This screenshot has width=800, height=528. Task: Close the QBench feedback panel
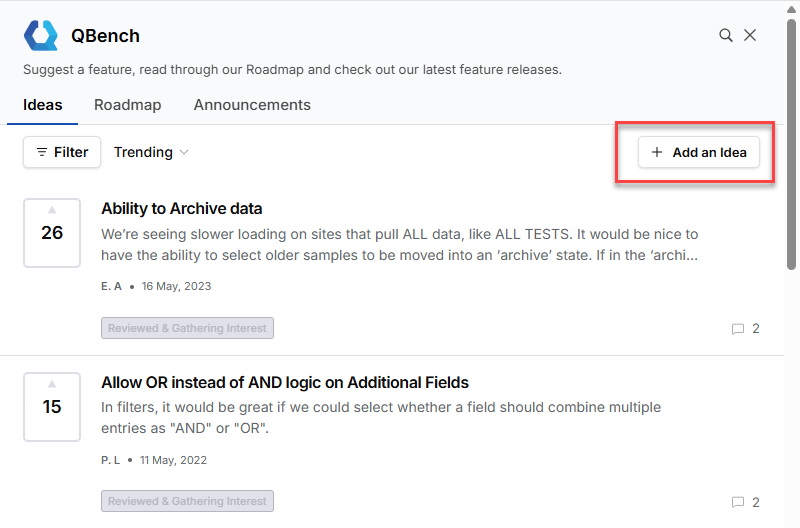click(x=750, y=35)
